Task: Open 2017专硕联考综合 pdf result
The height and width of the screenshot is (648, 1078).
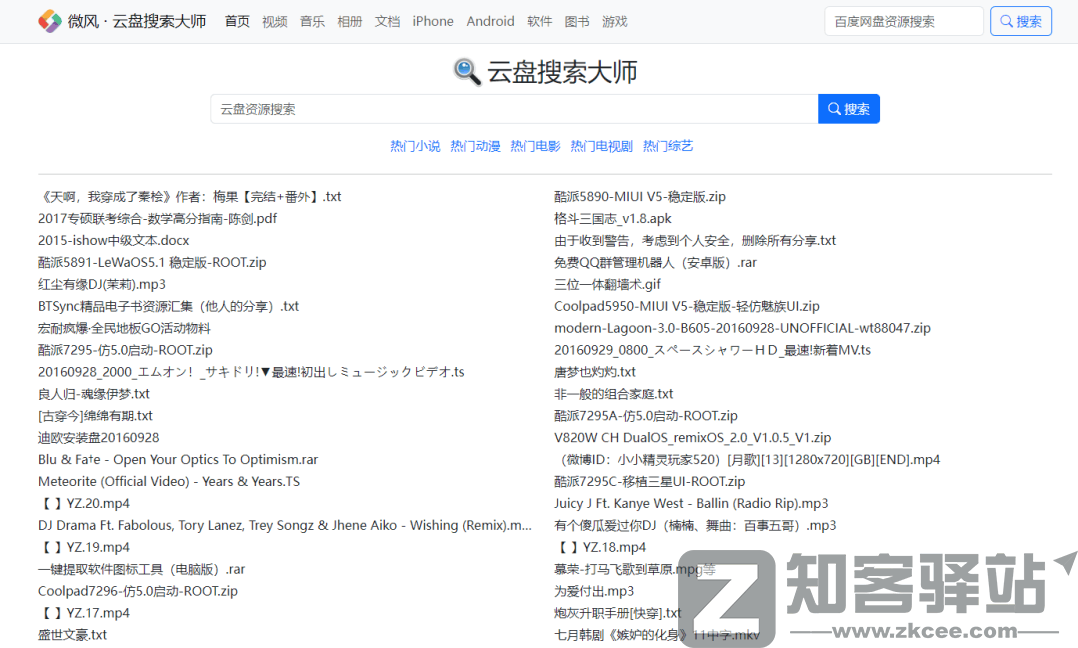Action: (x=157, y=218)
